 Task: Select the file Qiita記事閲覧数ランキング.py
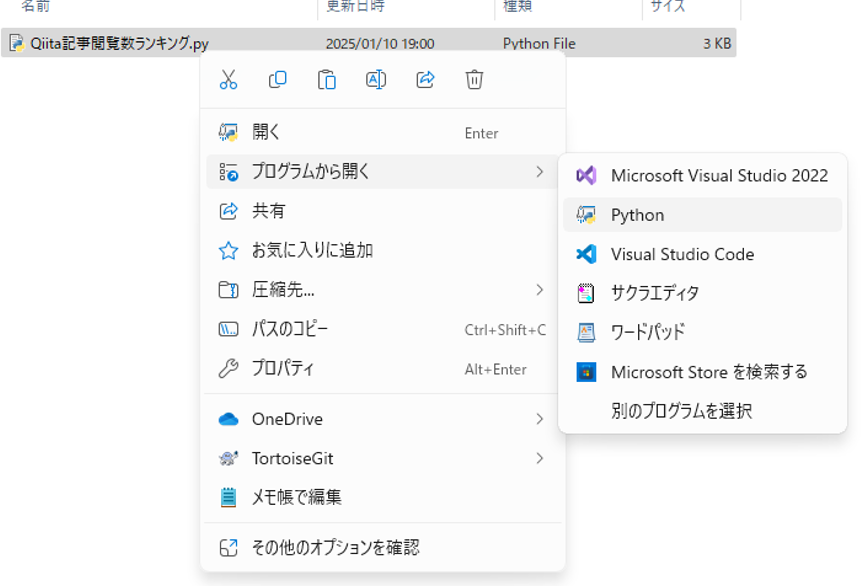(x=369, y=43)
